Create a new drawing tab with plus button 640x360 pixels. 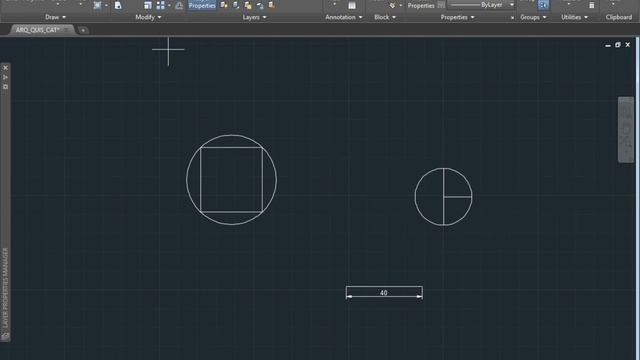pos(83,30)
